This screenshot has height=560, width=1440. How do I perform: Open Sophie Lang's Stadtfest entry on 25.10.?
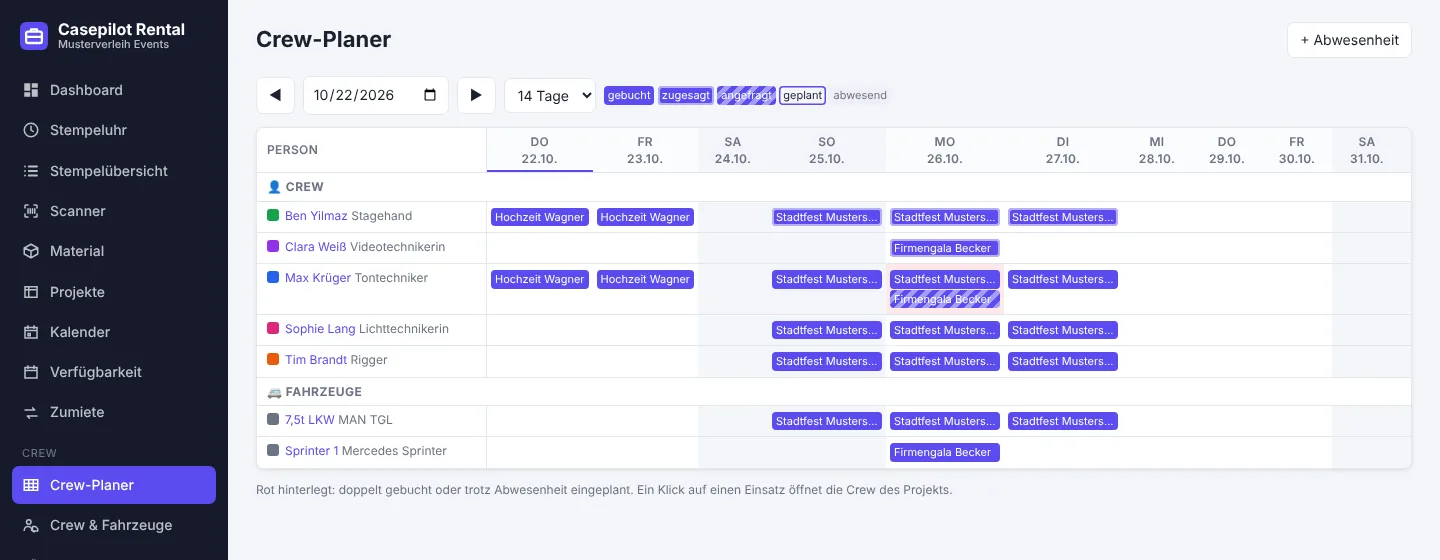coord(827,330)
